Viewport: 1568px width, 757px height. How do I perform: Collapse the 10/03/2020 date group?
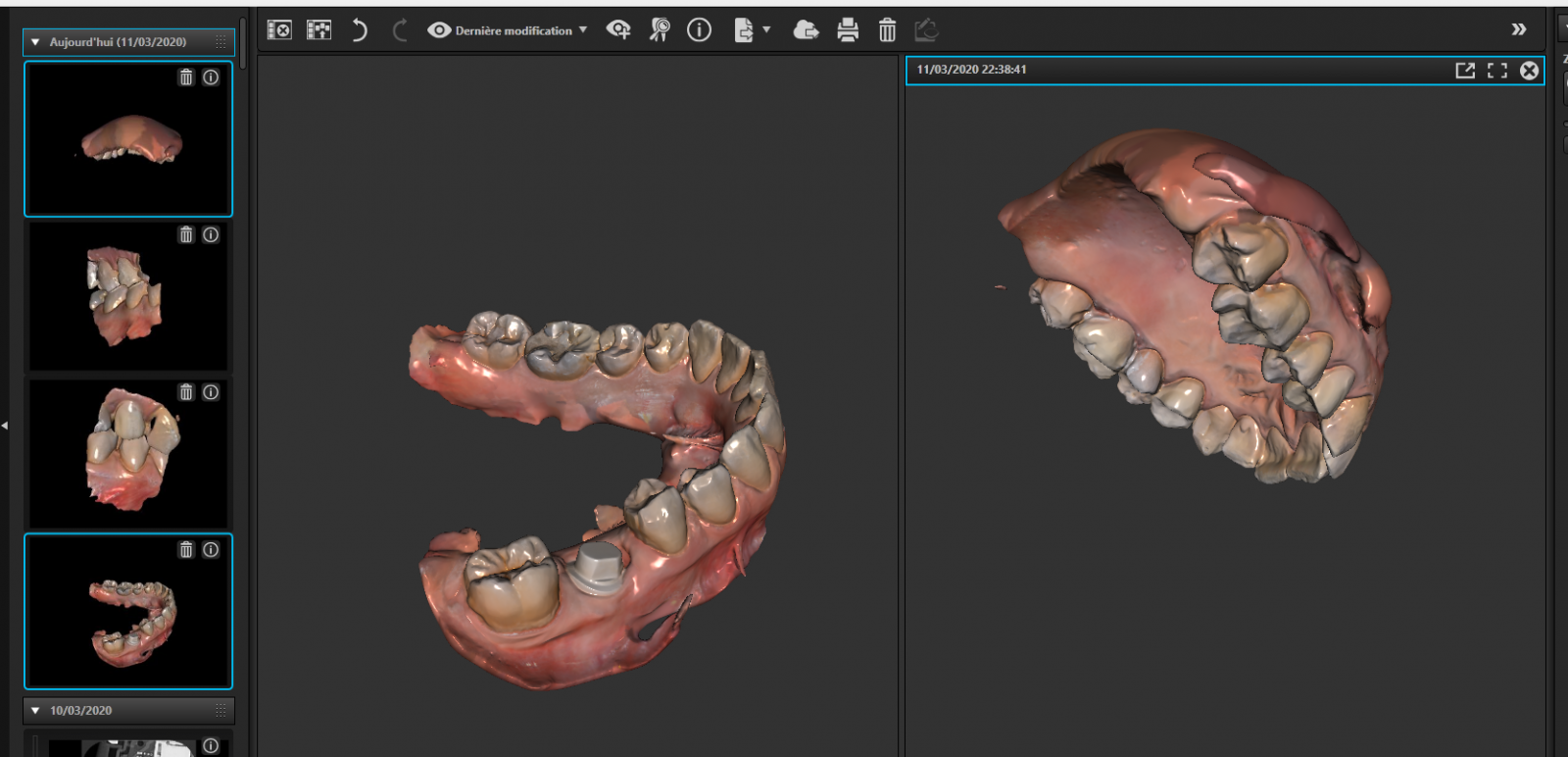[x=35, y=710]
